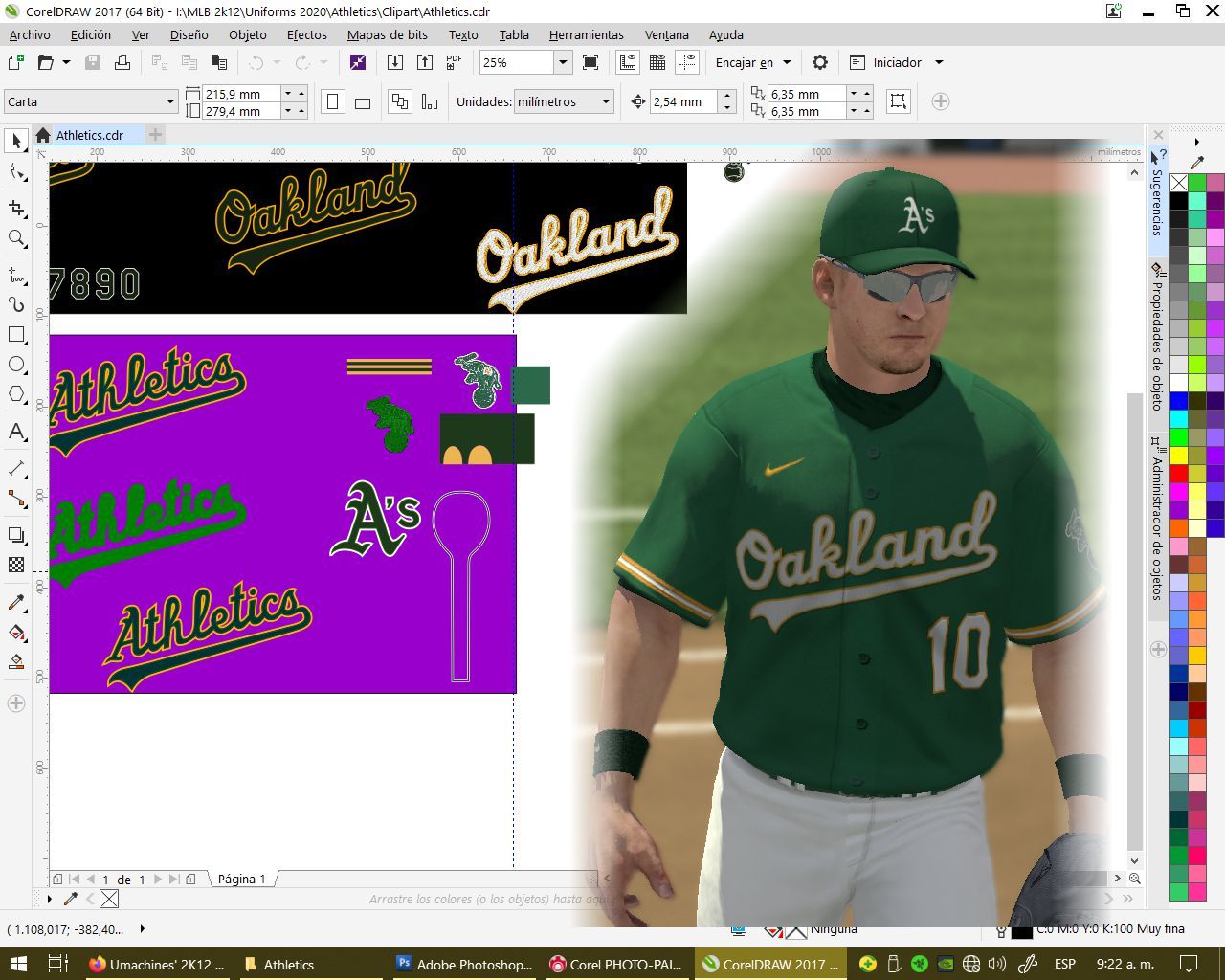Image resolution: width=1225 pixels, height=980 pixels.
Task: Toggle Treat as filled bounding-box button
Action: (898, 101)
